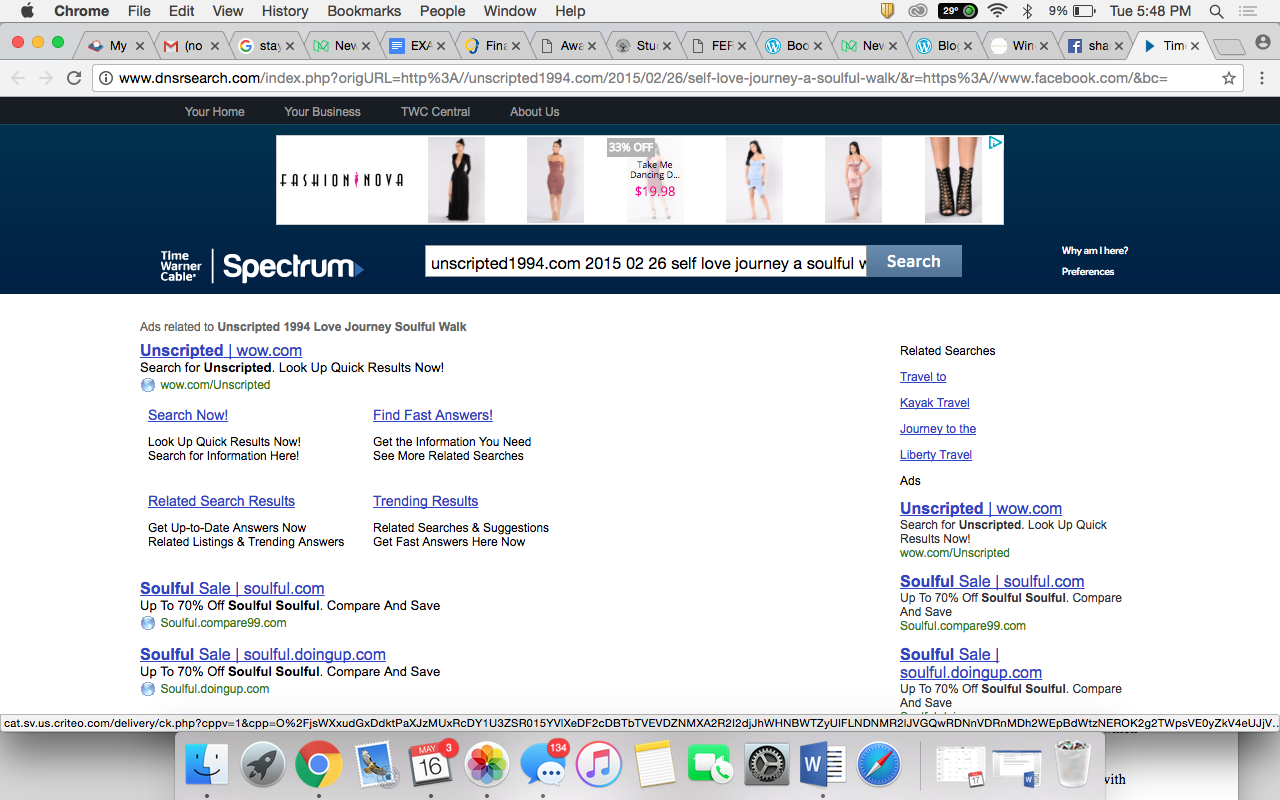Image resolution: width=1280 pixels, height=800 pixels.
Task: Launch Safari from the dock
Action: pos(879,766)
